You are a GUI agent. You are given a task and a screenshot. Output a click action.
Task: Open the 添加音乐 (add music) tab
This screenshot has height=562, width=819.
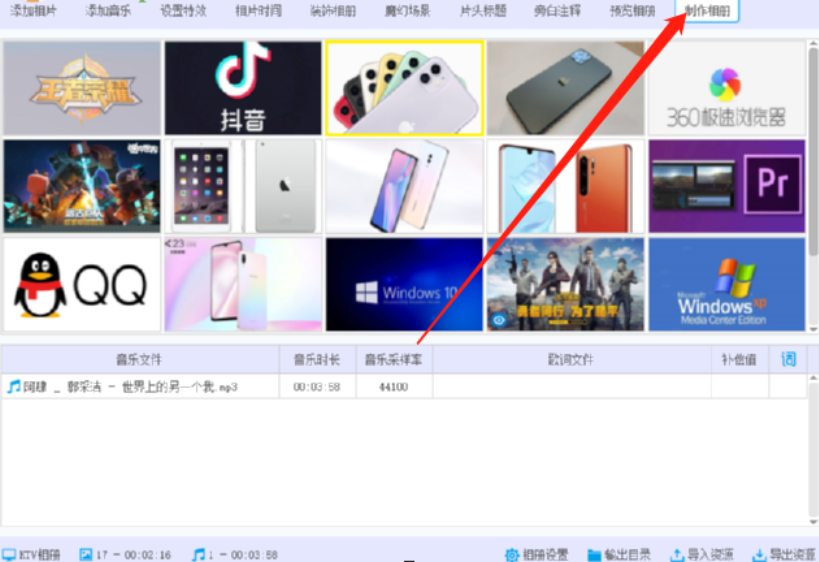click(108, 10)
